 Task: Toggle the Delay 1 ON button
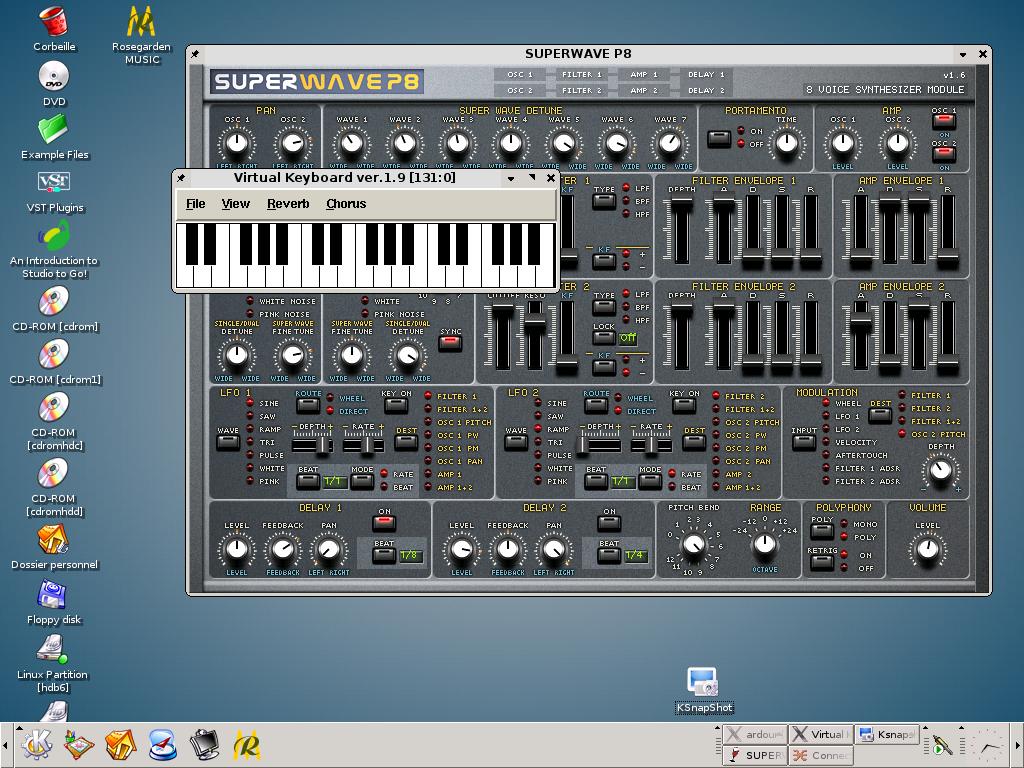click(x=384, y=523)
